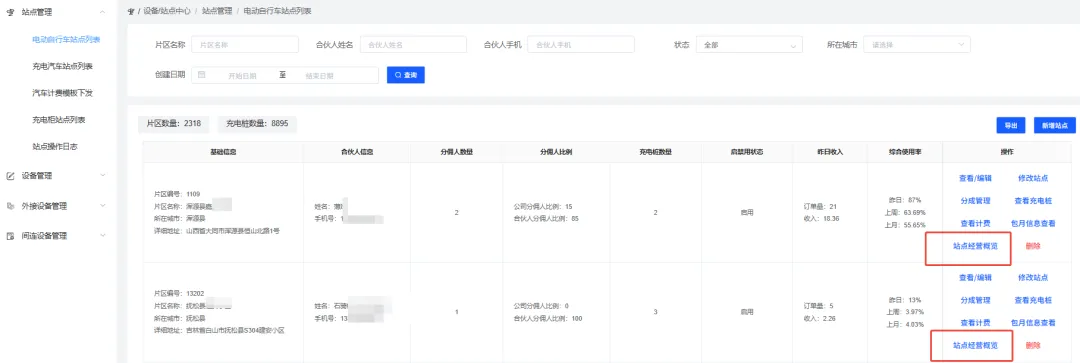The height and width of the screenshot is (363, 1080).
Task: Expand the 外接设备管理 menu chevron
Action: (103, 205)
